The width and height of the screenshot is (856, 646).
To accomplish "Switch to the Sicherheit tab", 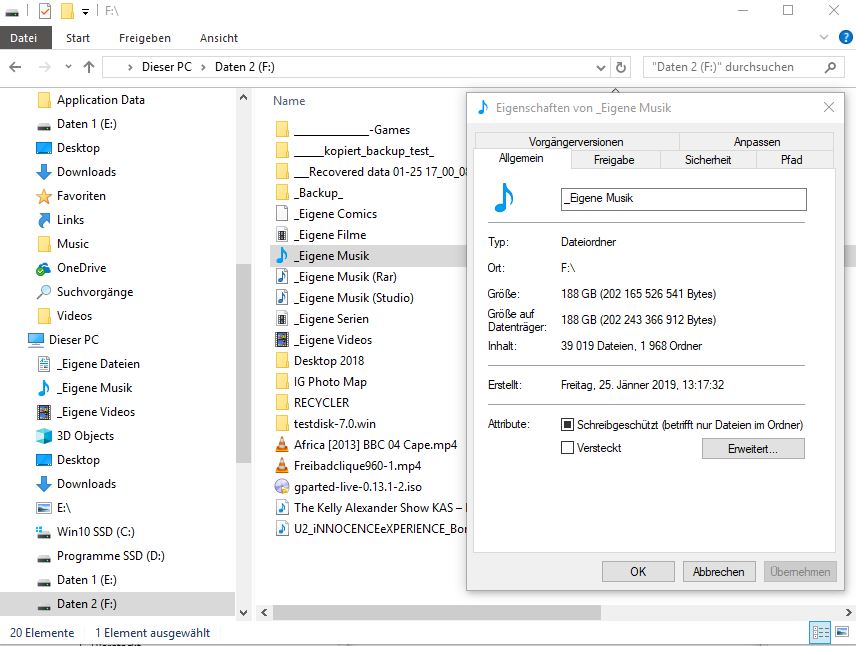I will tap(708, 160).
